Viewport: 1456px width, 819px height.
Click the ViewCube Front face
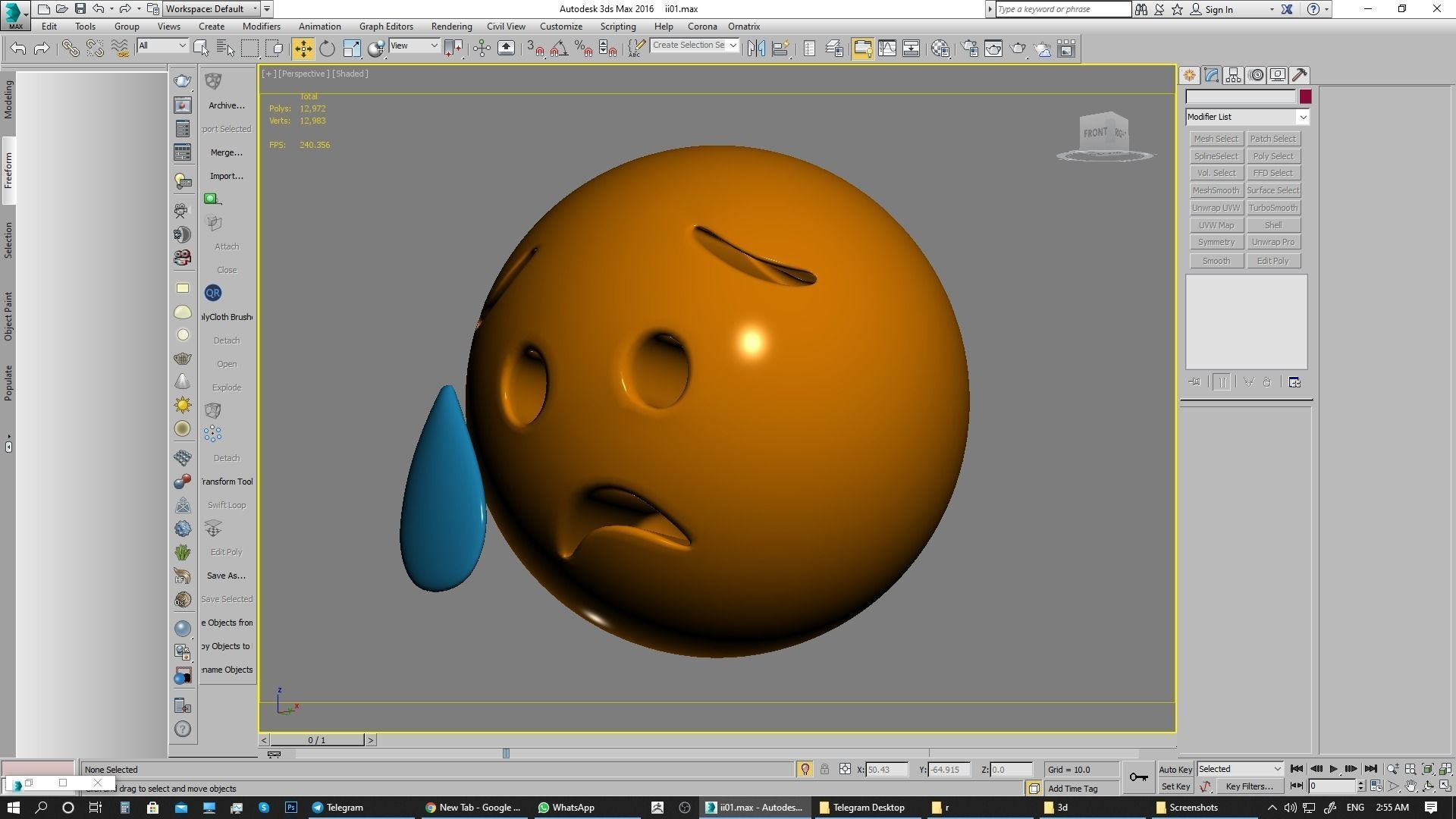[x=1095, y=133]
